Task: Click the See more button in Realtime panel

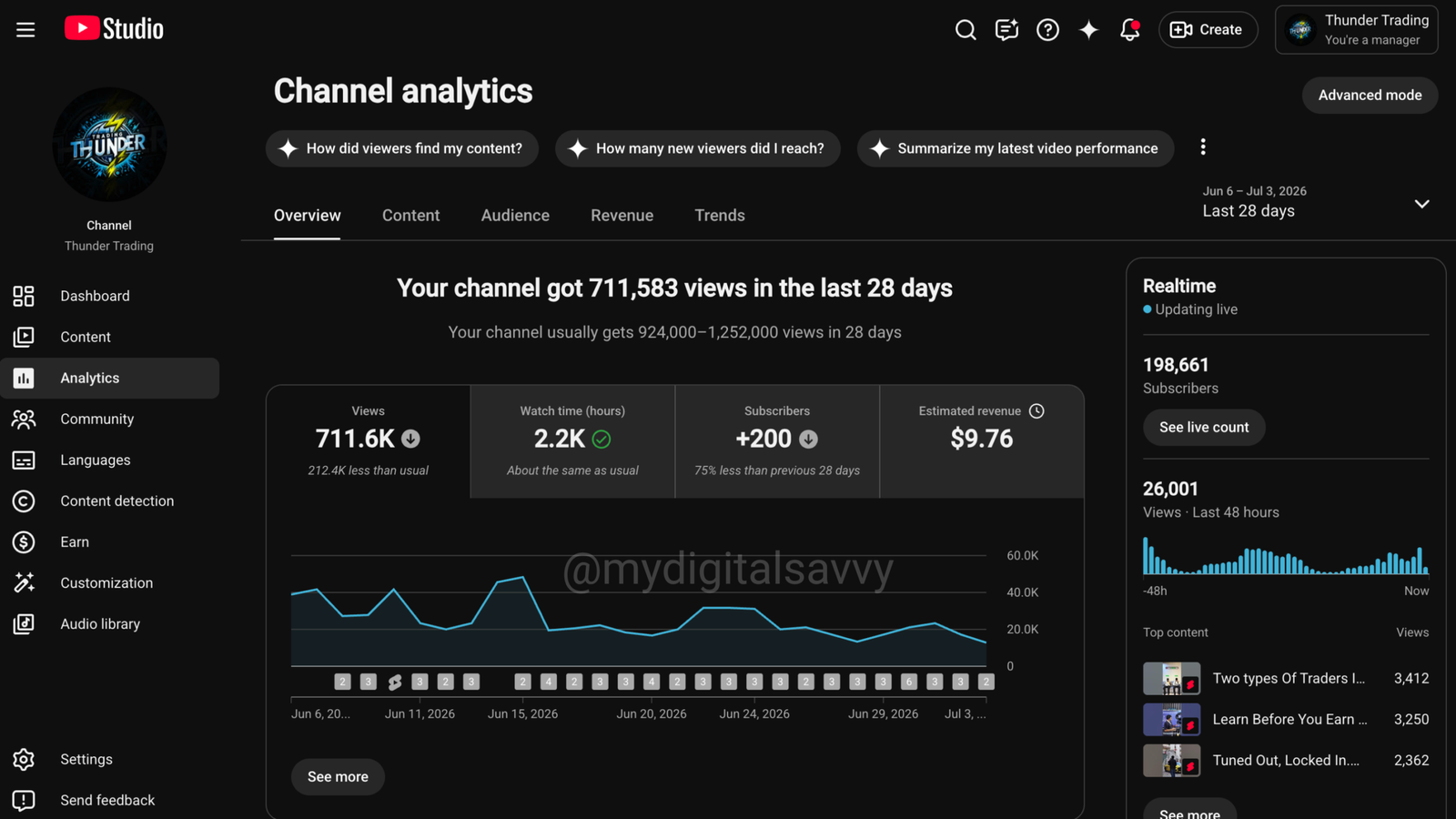Action: [x=1189, y=810]
